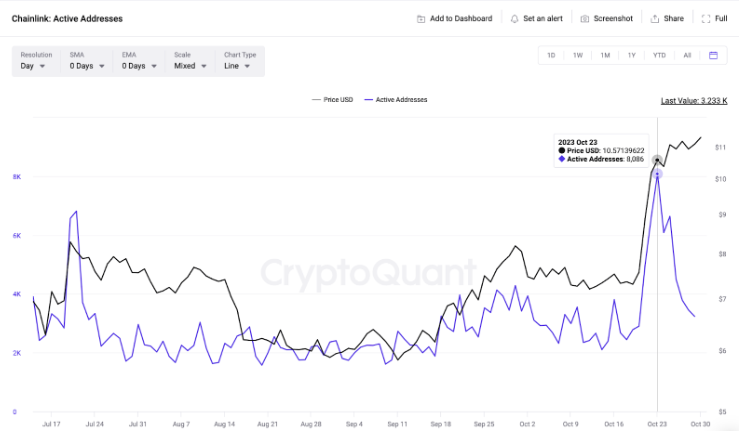This screenshot has height=435, width=742.
Task: Toggle the Active Addresses legend series
Action: click(x=398, y=100)
